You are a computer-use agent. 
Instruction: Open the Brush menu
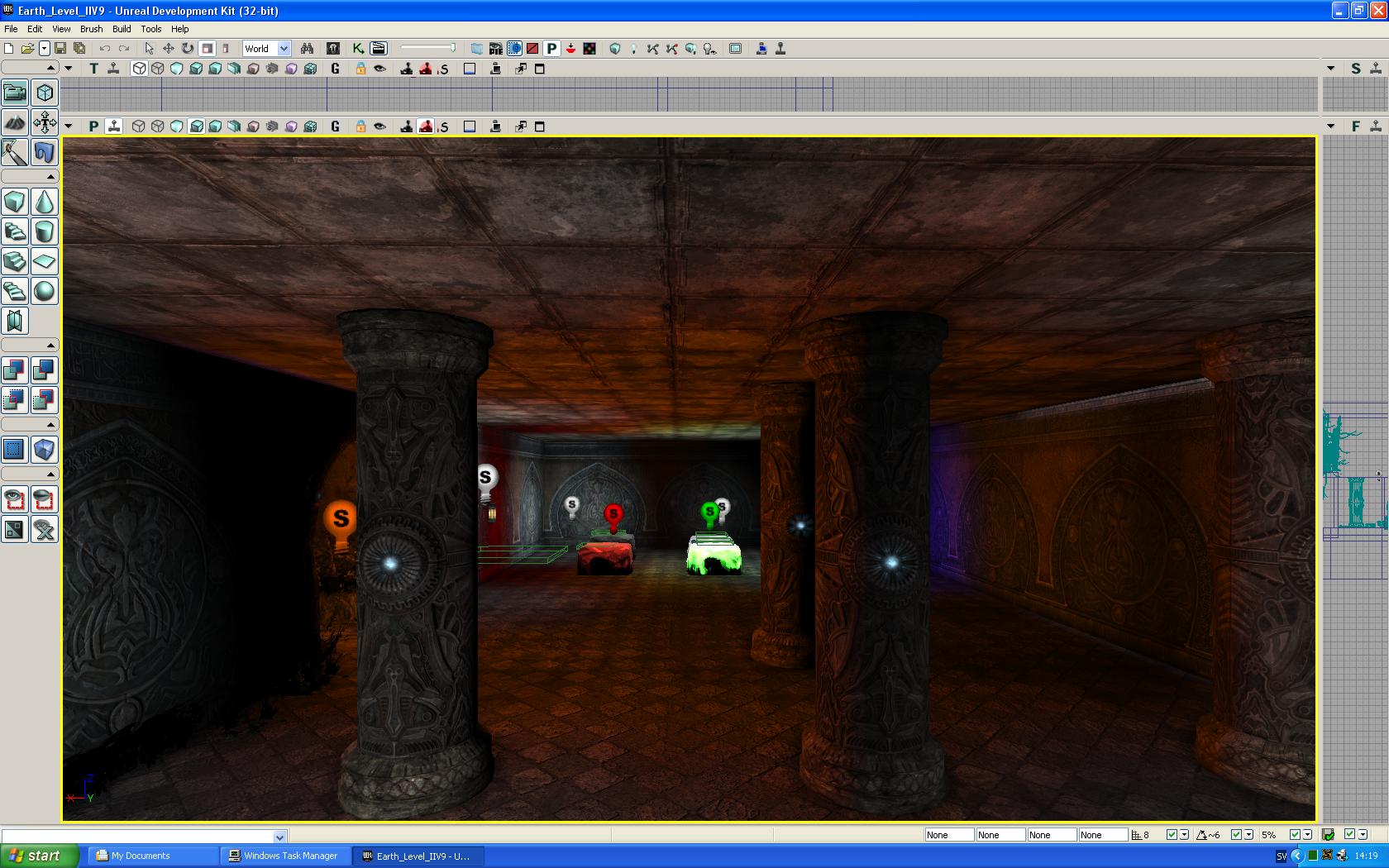pyautogui.click(x=91, y=29)
